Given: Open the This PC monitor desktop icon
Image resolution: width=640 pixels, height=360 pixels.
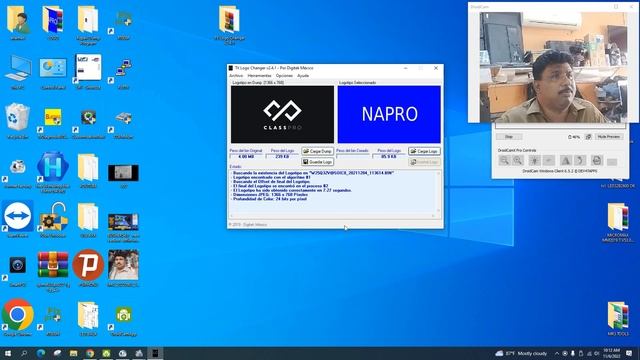Looking at the screenshot, I should (18, 71).
